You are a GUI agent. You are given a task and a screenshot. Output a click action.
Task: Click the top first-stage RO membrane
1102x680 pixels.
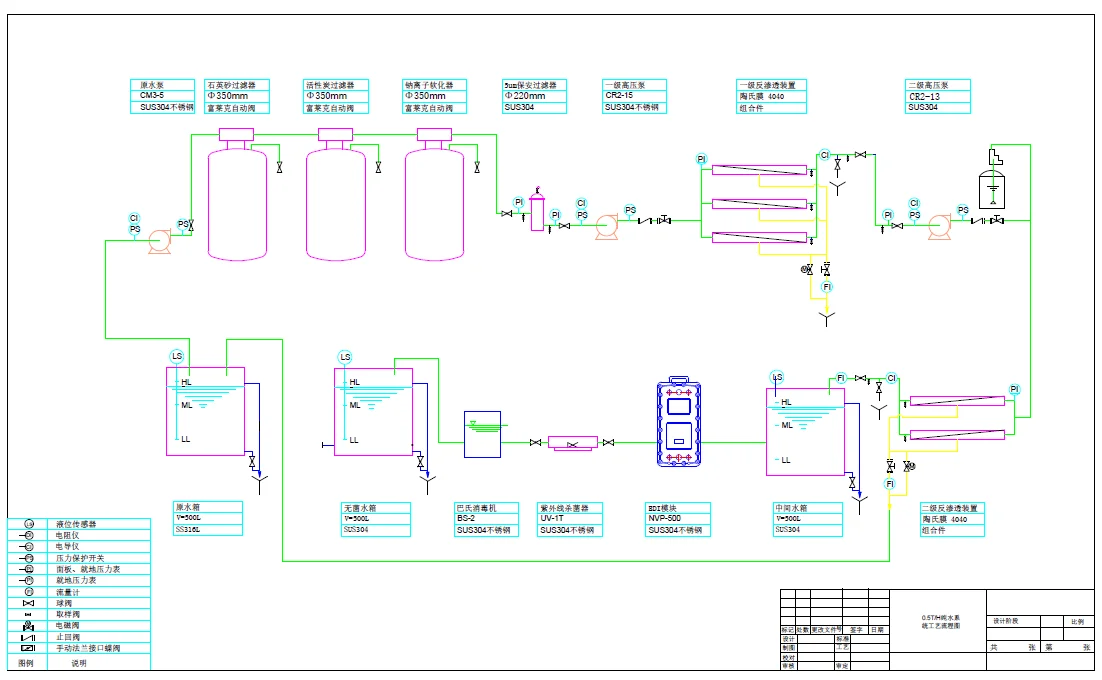tap(759, 170)
